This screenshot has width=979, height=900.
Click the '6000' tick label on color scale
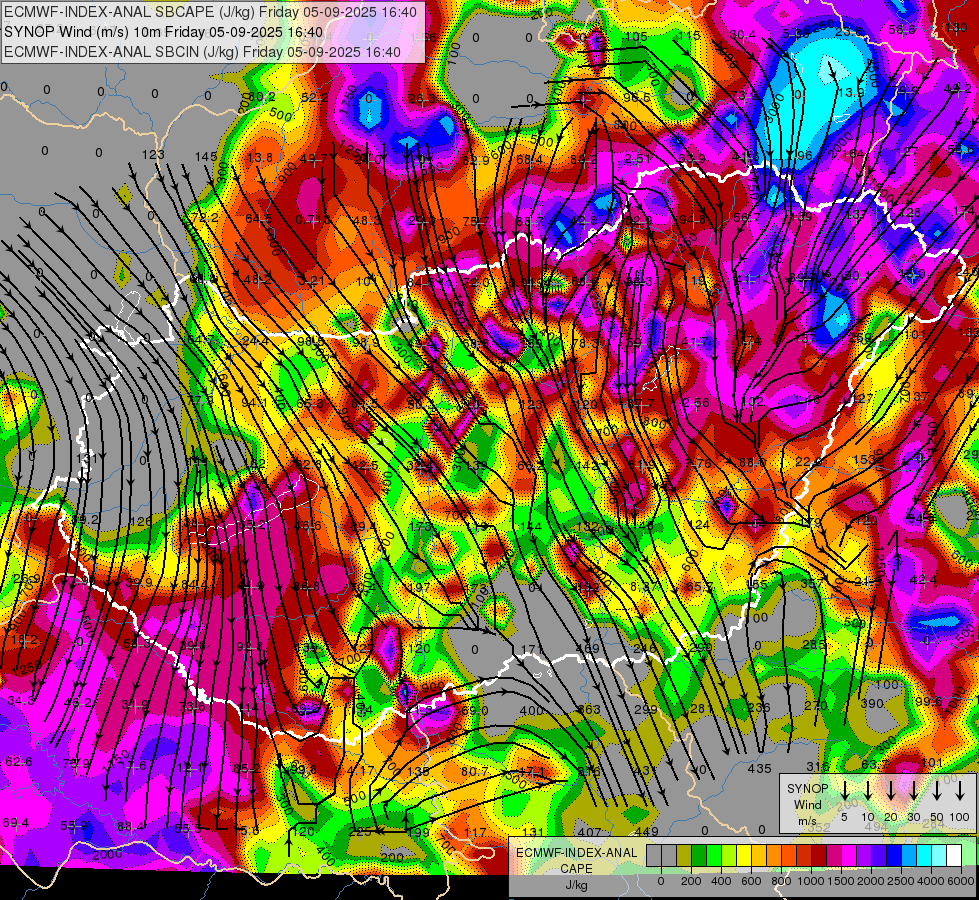tap(961, 881)
